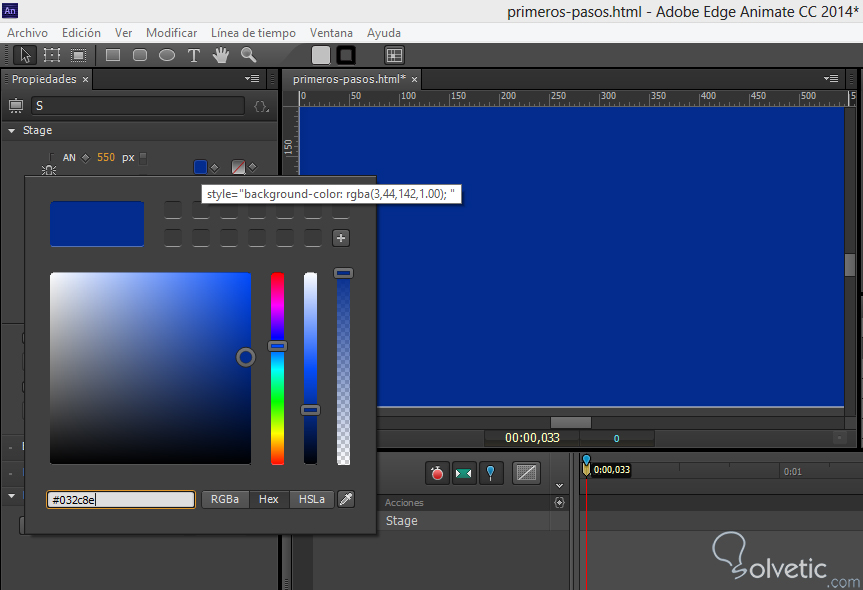This screenshot has height=590, width=863.
Task: Select the Transform tool
Action: (52, 55)
